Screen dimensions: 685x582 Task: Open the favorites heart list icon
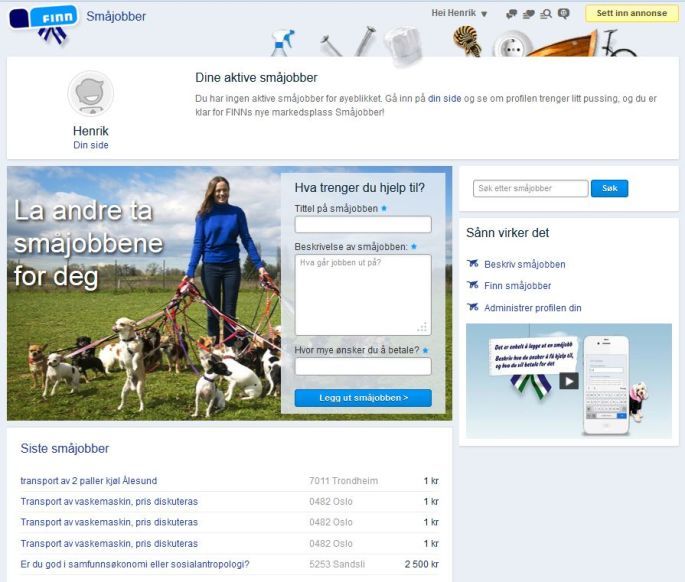coord(529,14)
